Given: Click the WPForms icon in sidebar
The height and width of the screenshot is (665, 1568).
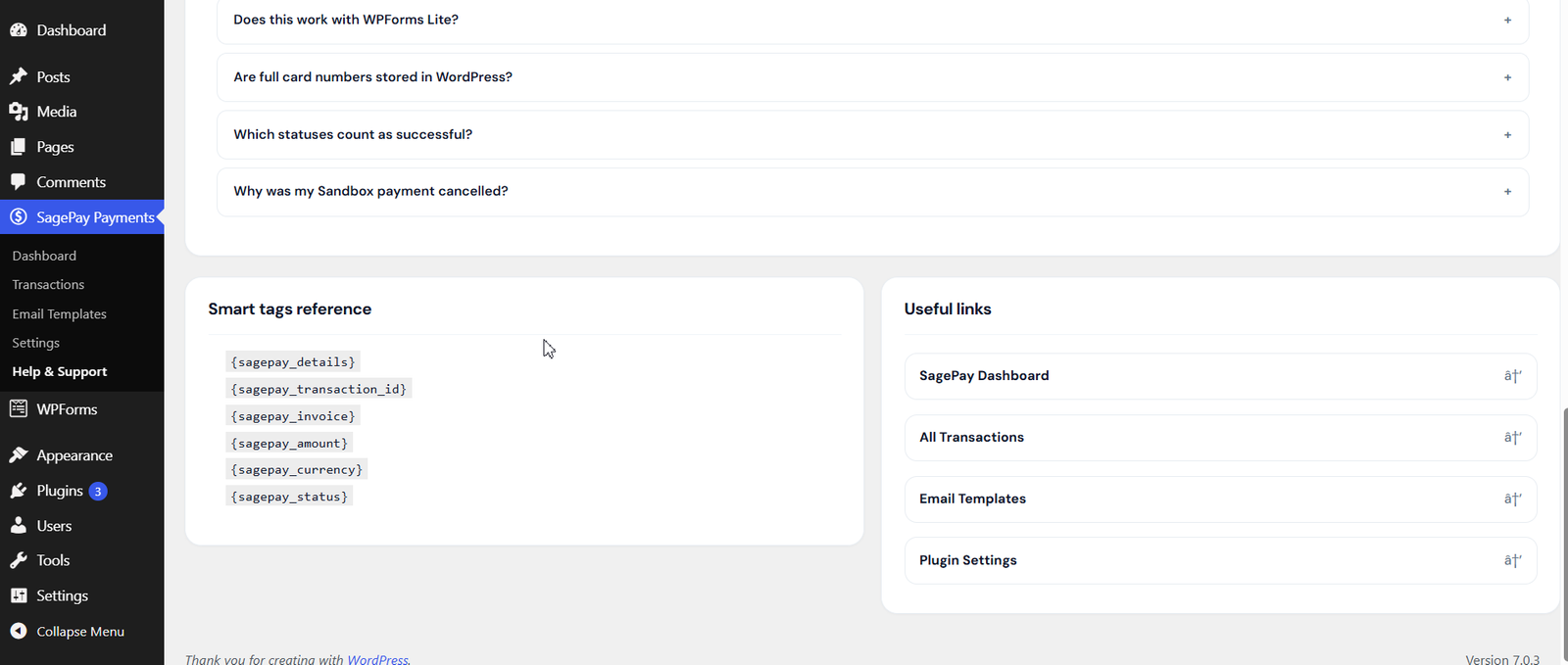Looking at the screenshot, I should (19, 408).
